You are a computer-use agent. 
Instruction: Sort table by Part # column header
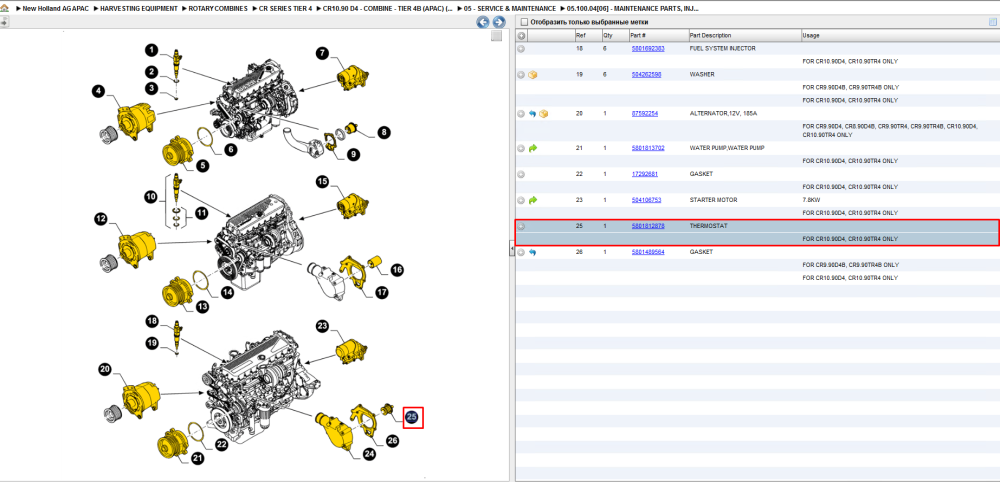tap(638, 36)
